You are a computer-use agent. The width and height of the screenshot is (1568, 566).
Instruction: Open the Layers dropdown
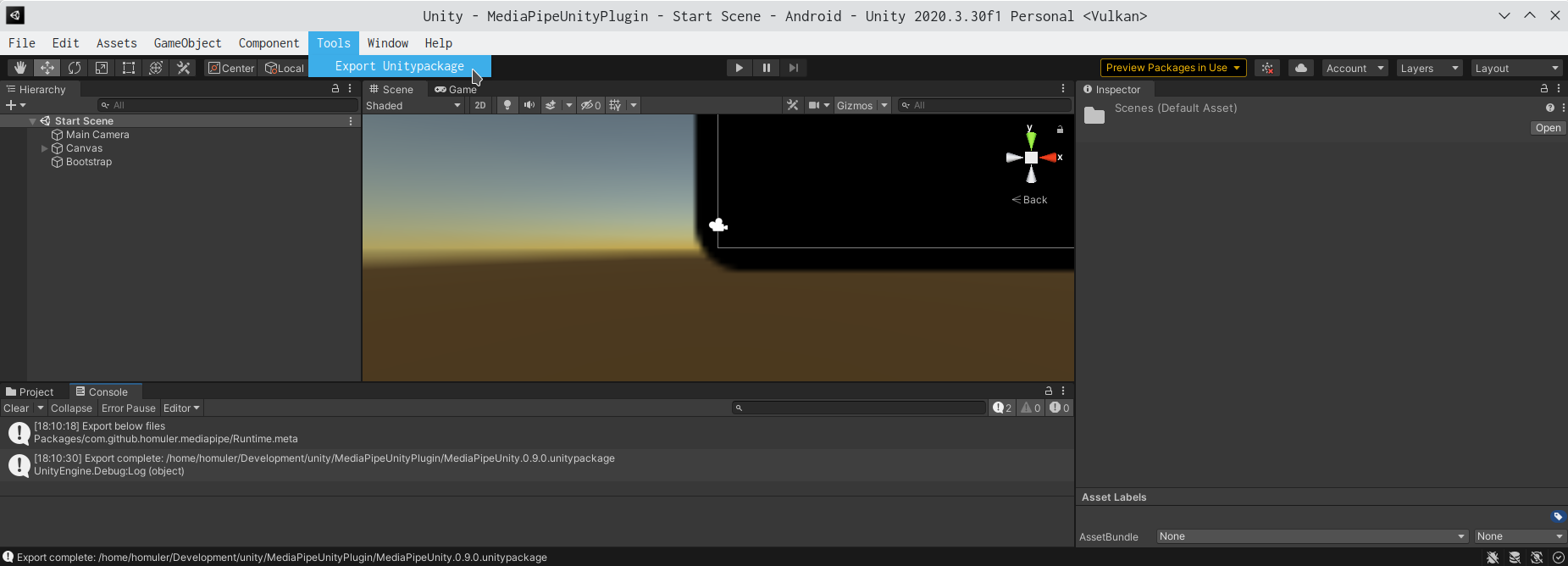click(x=1429, y=68)
